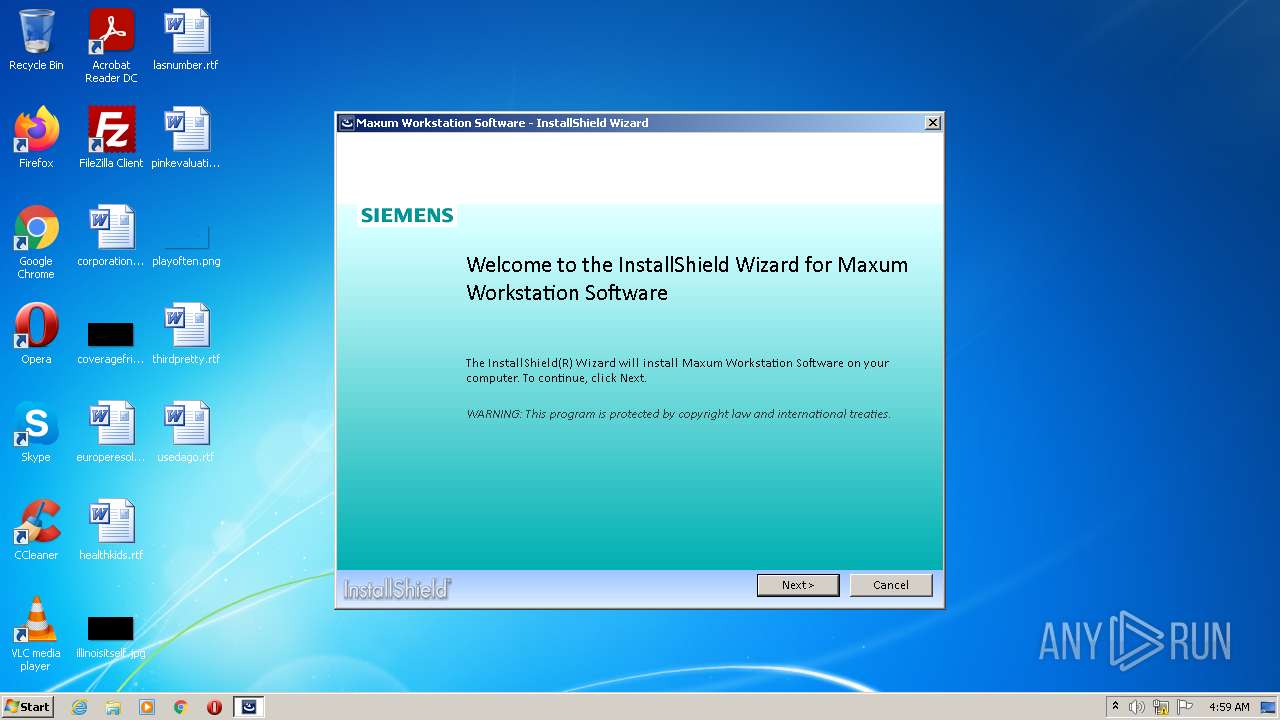Open Internet Explorer from the taskbar
Image resolution: width=1280 pixels, height=720 pixels.
pyautogui.click(x=79, y=707)
